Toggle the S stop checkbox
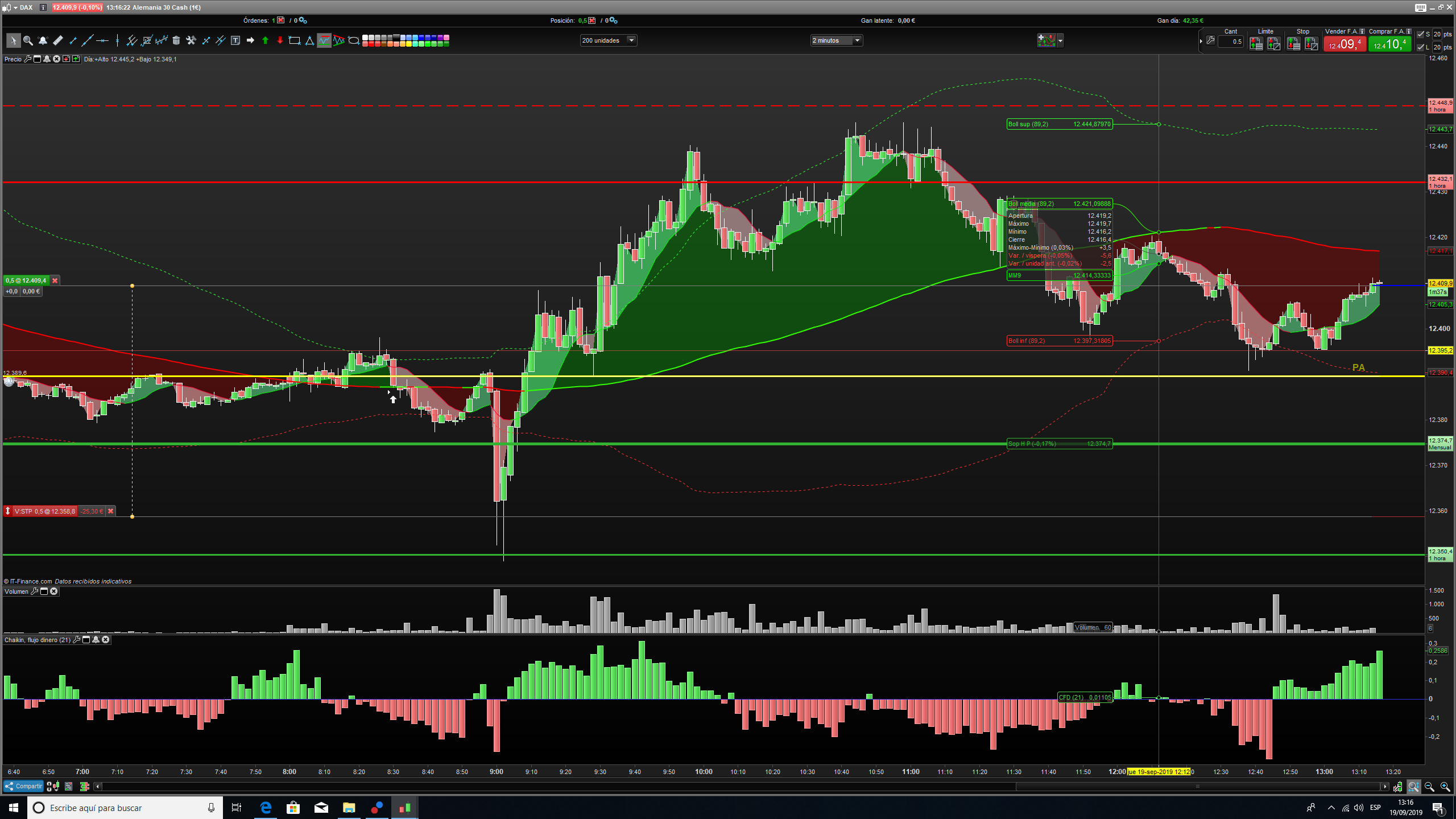 tap(1421, 34)
